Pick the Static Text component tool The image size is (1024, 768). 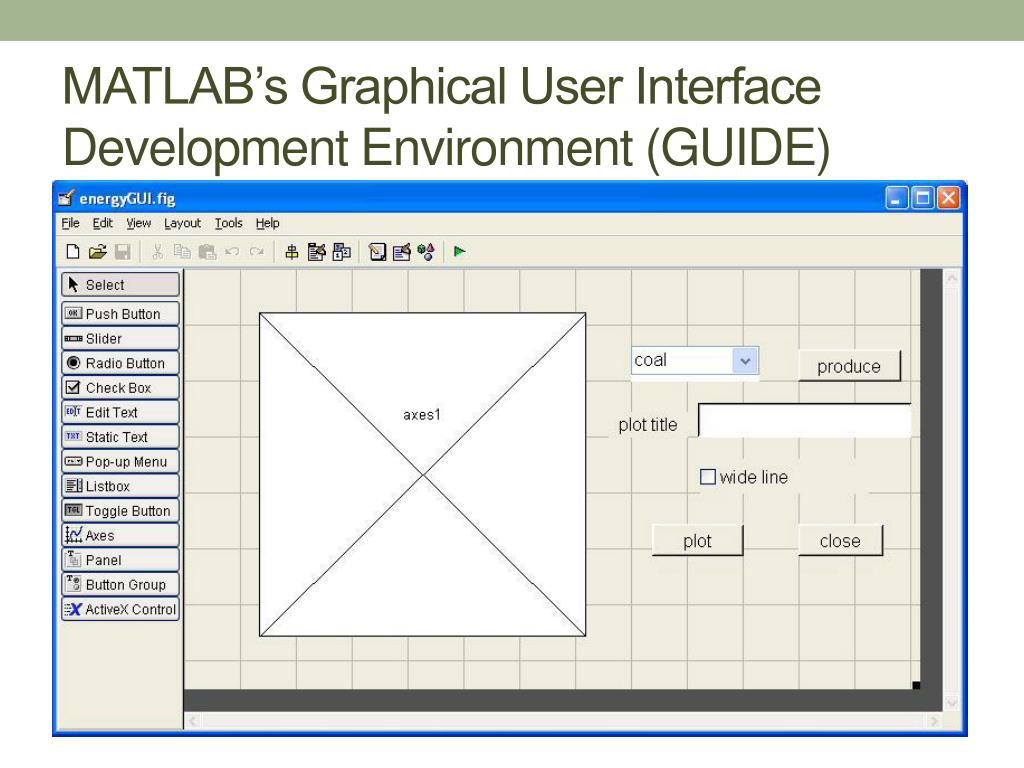click(121, 437)
